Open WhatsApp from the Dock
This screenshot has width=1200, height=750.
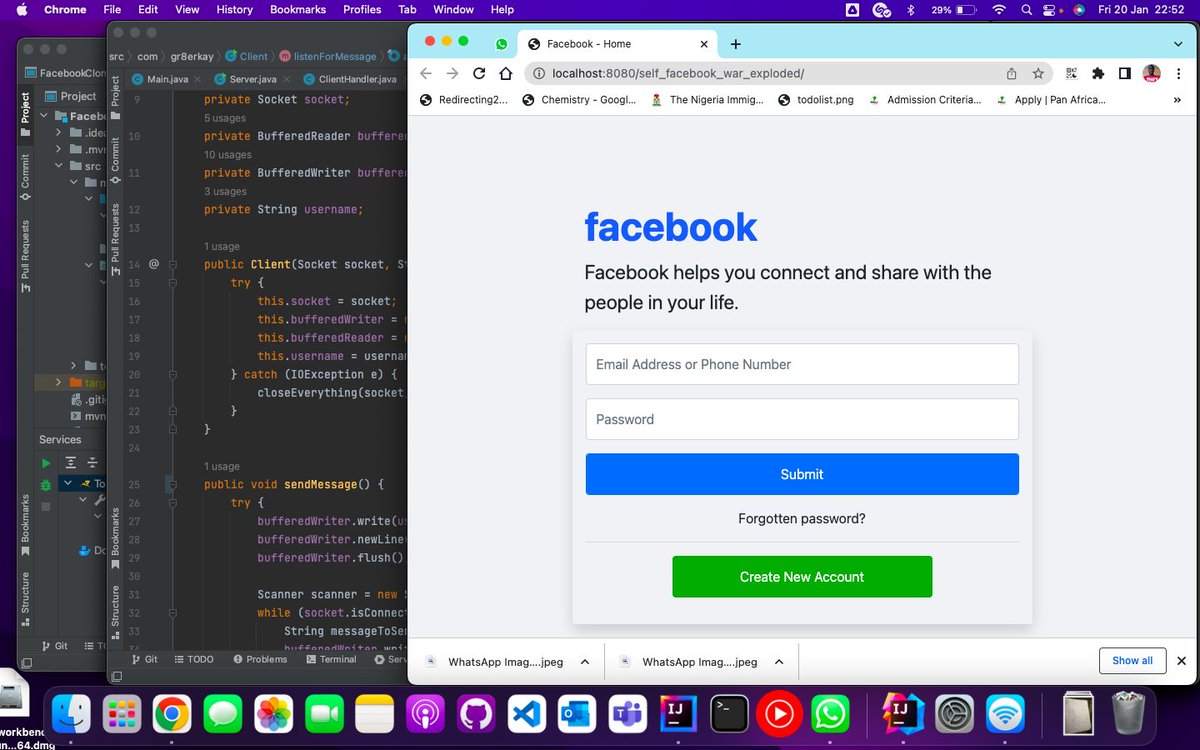tap(831, 713)
